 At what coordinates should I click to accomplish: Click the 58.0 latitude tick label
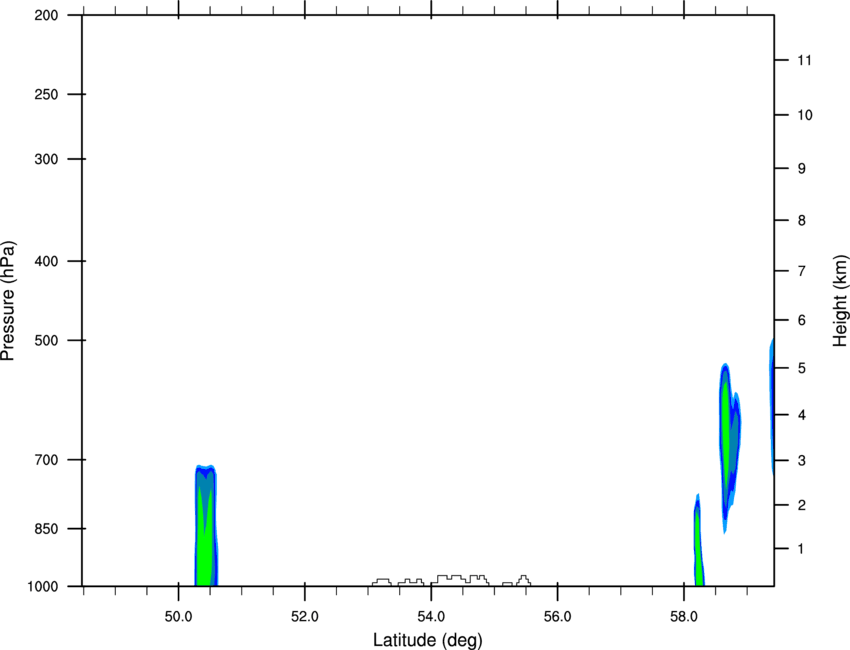[684, 617]
